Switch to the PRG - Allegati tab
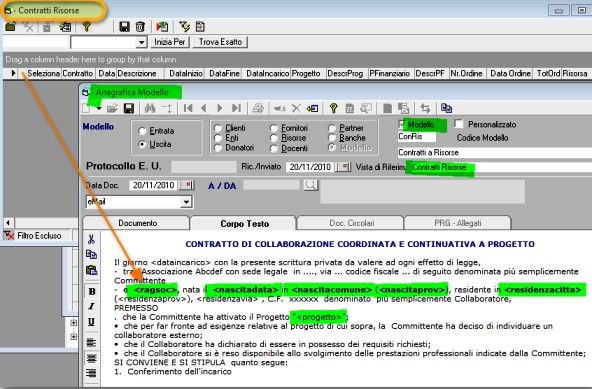 [458, 223]
